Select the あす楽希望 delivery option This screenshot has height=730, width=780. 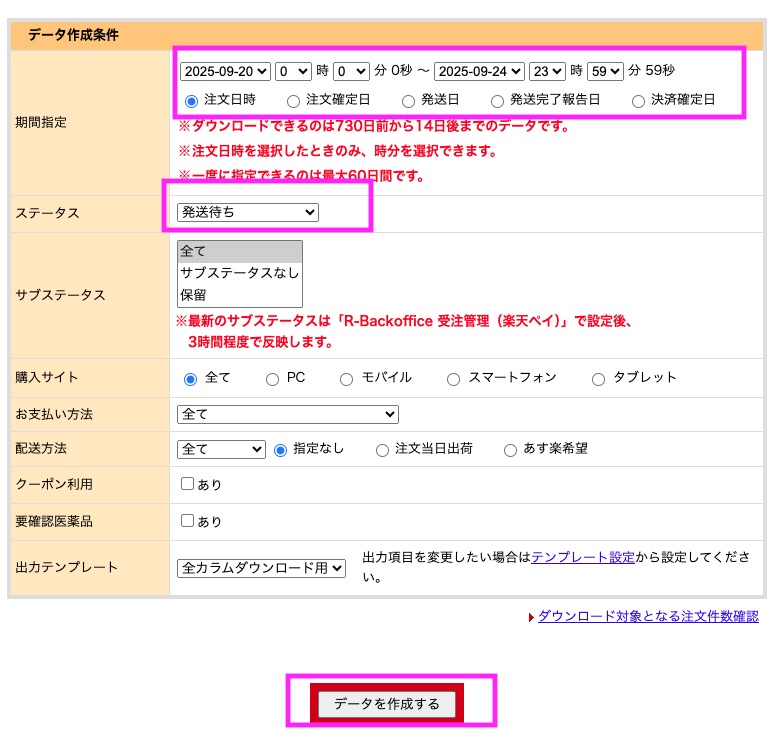tap(510, 450)
